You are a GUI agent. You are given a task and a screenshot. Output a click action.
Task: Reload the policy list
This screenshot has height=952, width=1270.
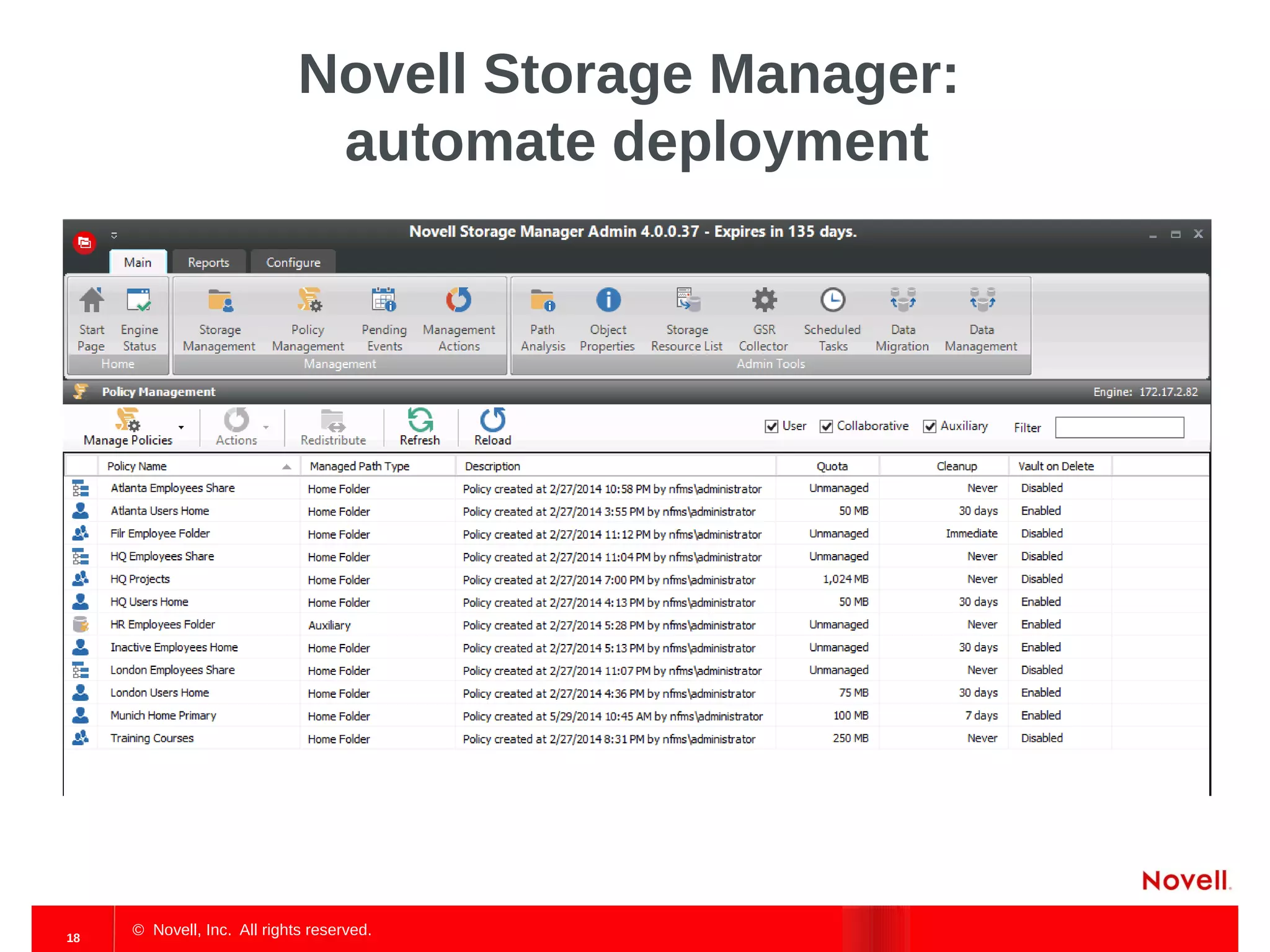(493, 427)
